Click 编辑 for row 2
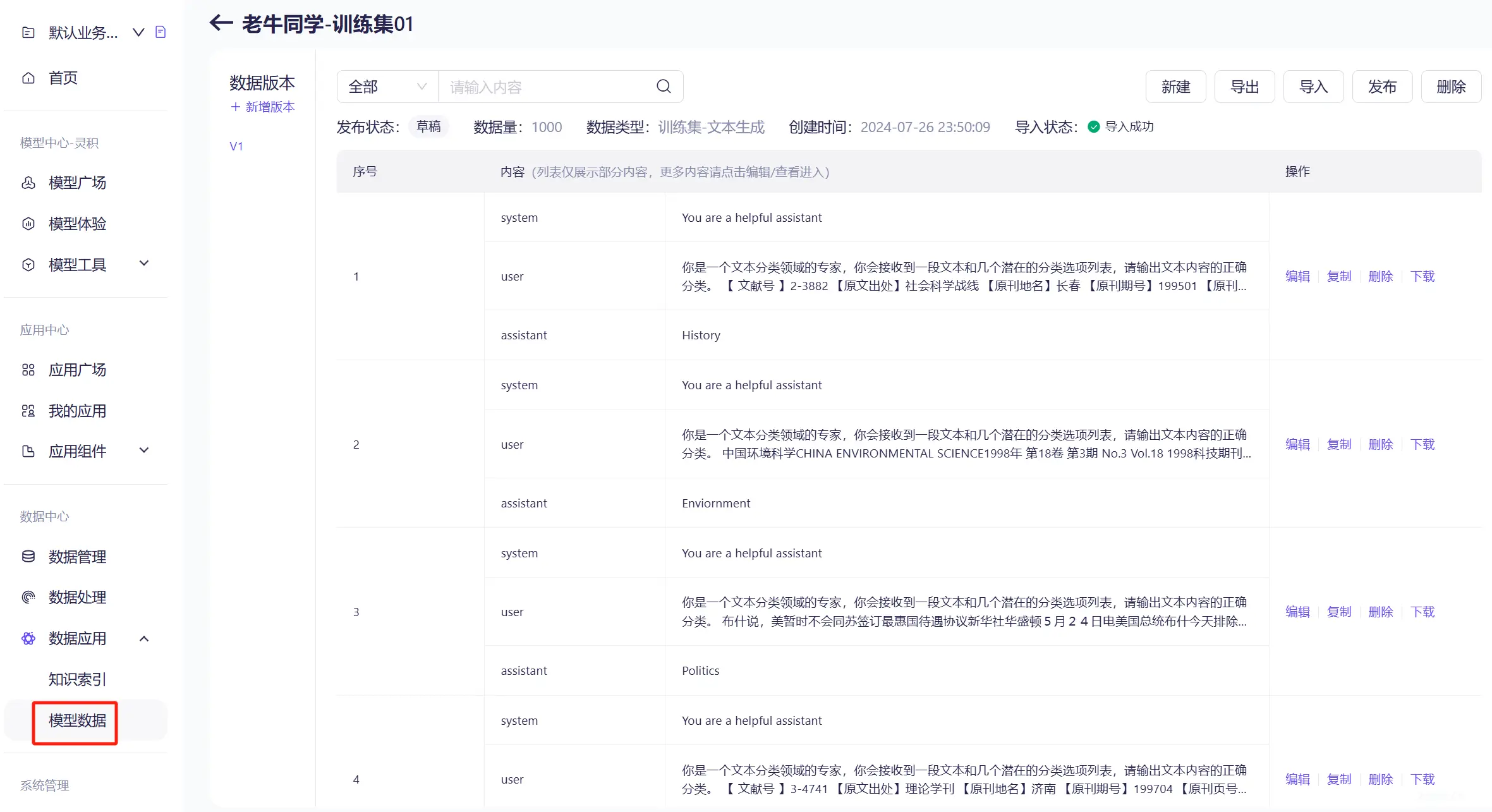Image resolution: width=1492 pixels, height=812 pixels. [x=1297, y=444]
